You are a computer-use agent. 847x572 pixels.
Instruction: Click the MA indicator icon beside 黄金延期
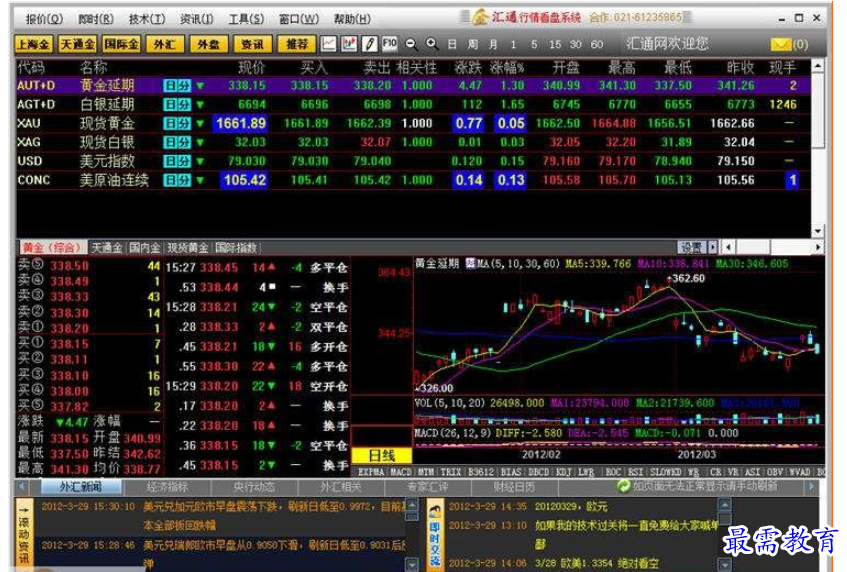coord(470,264)
